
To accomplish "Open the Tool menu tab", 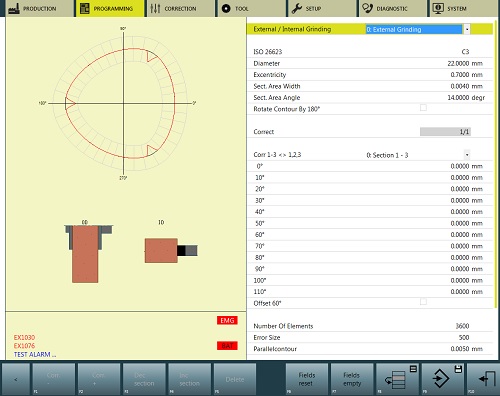I will [252, 8].
